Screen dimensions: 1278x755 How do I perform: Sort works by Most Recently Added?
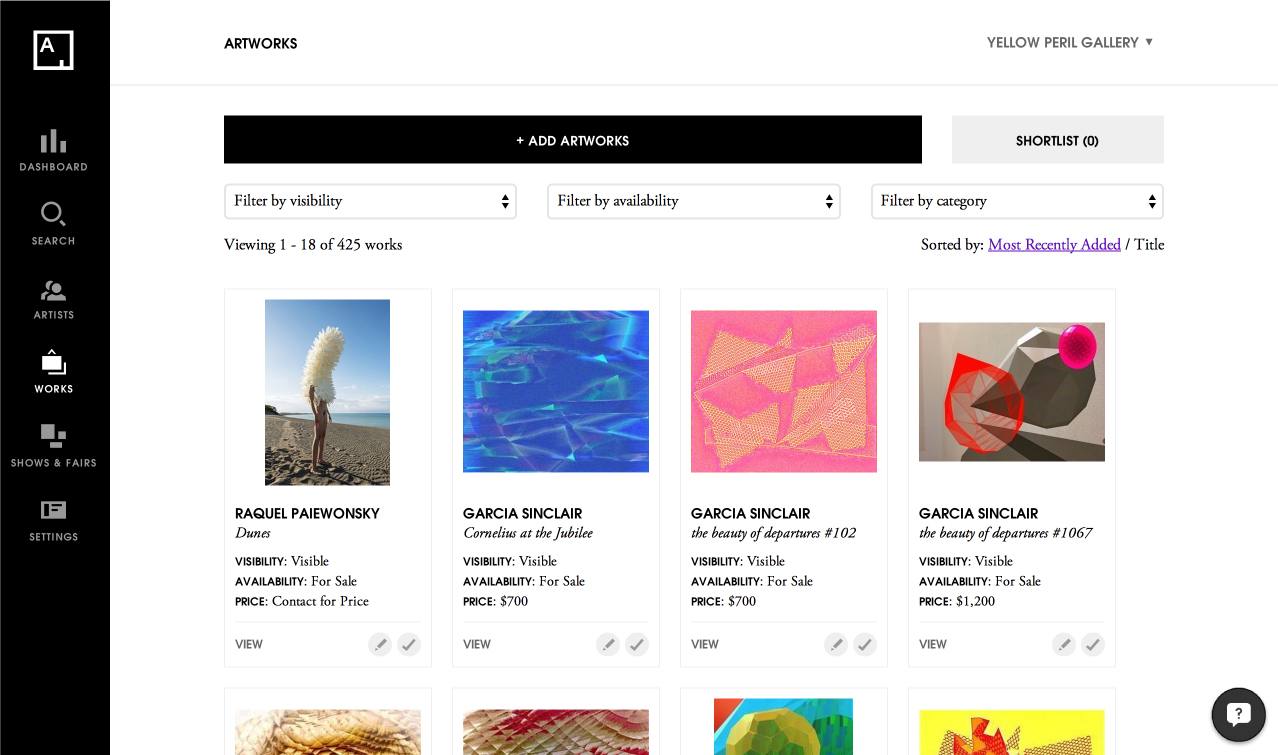point(1054,245)
